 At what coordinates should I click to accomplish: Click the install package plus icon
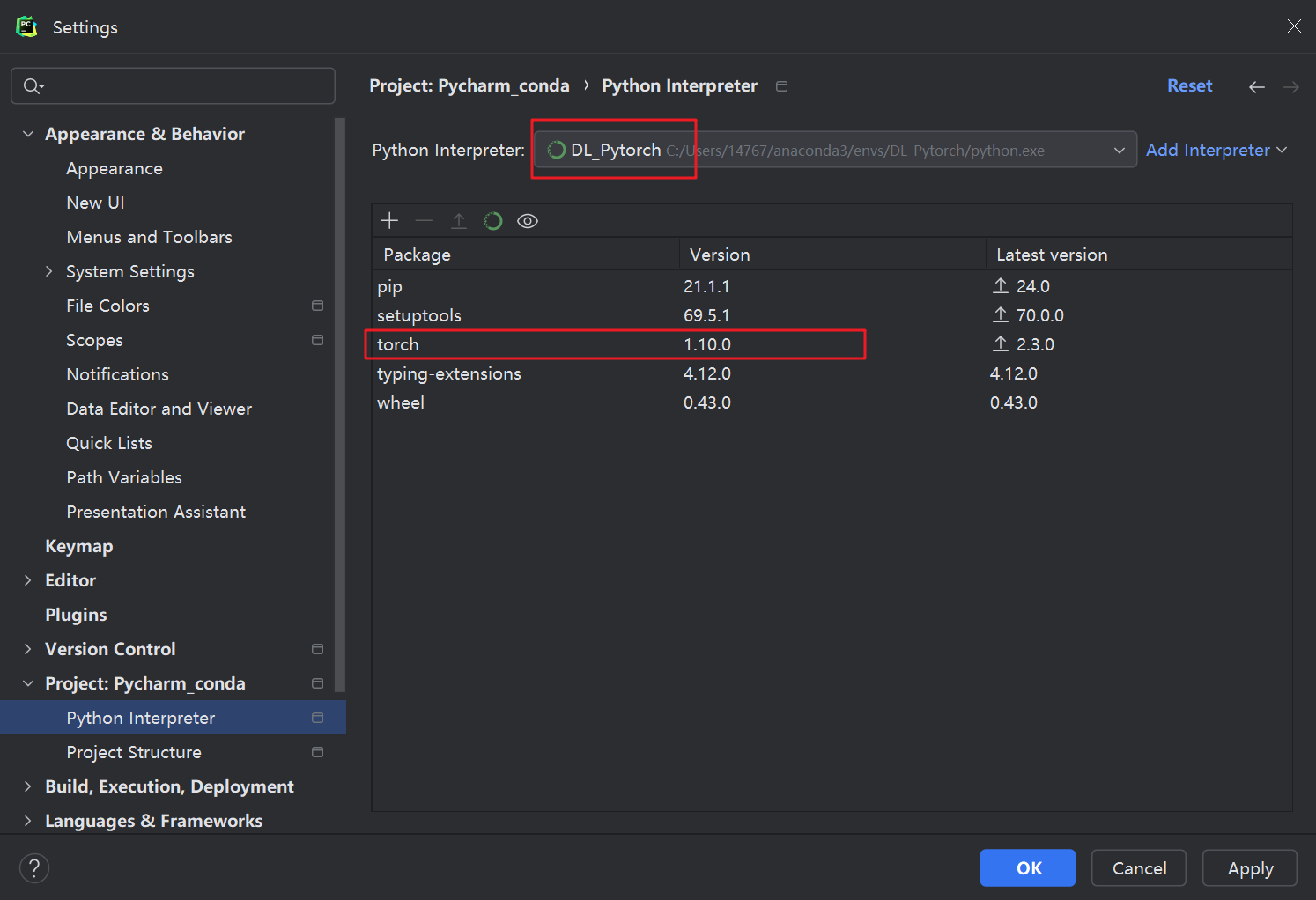point(389,220)
